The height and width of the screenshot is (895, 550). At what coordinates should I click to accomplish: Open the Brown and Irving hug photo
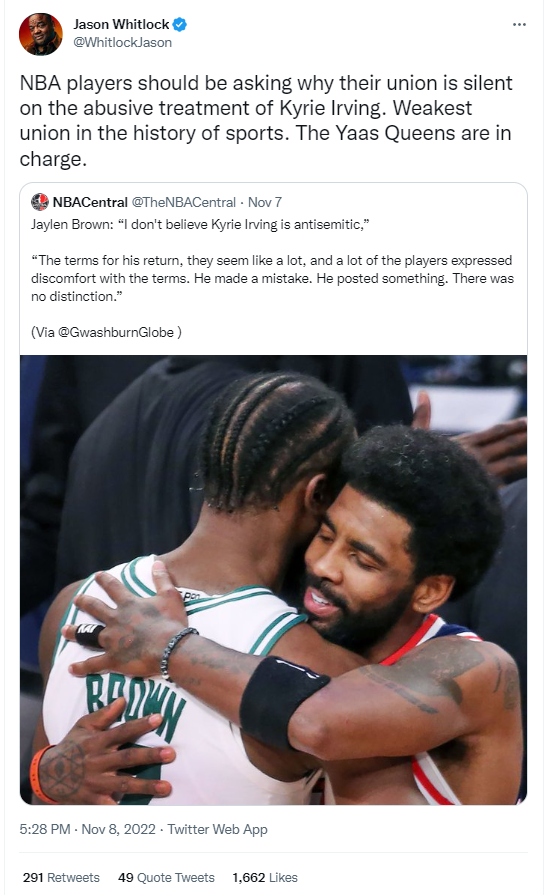tap(273, 580)
